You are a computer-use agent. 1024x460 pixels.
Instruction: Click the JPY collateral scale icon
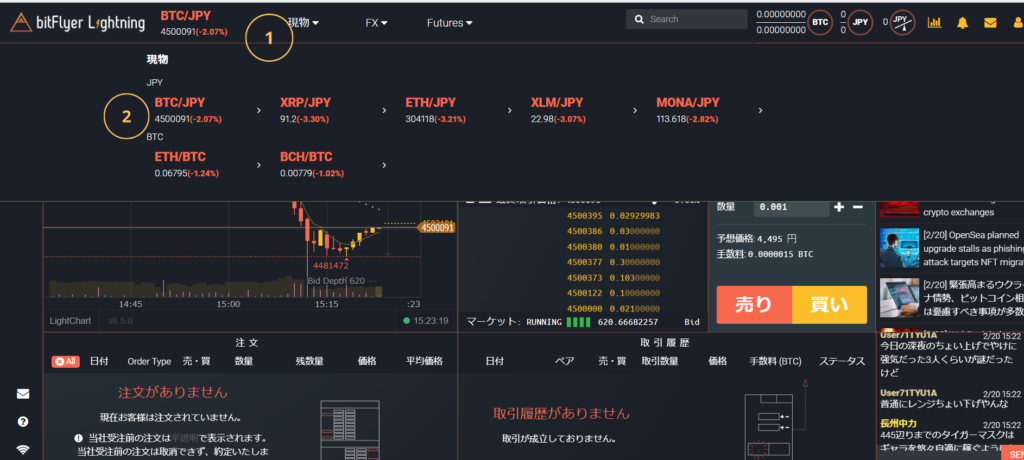(903, 23)
